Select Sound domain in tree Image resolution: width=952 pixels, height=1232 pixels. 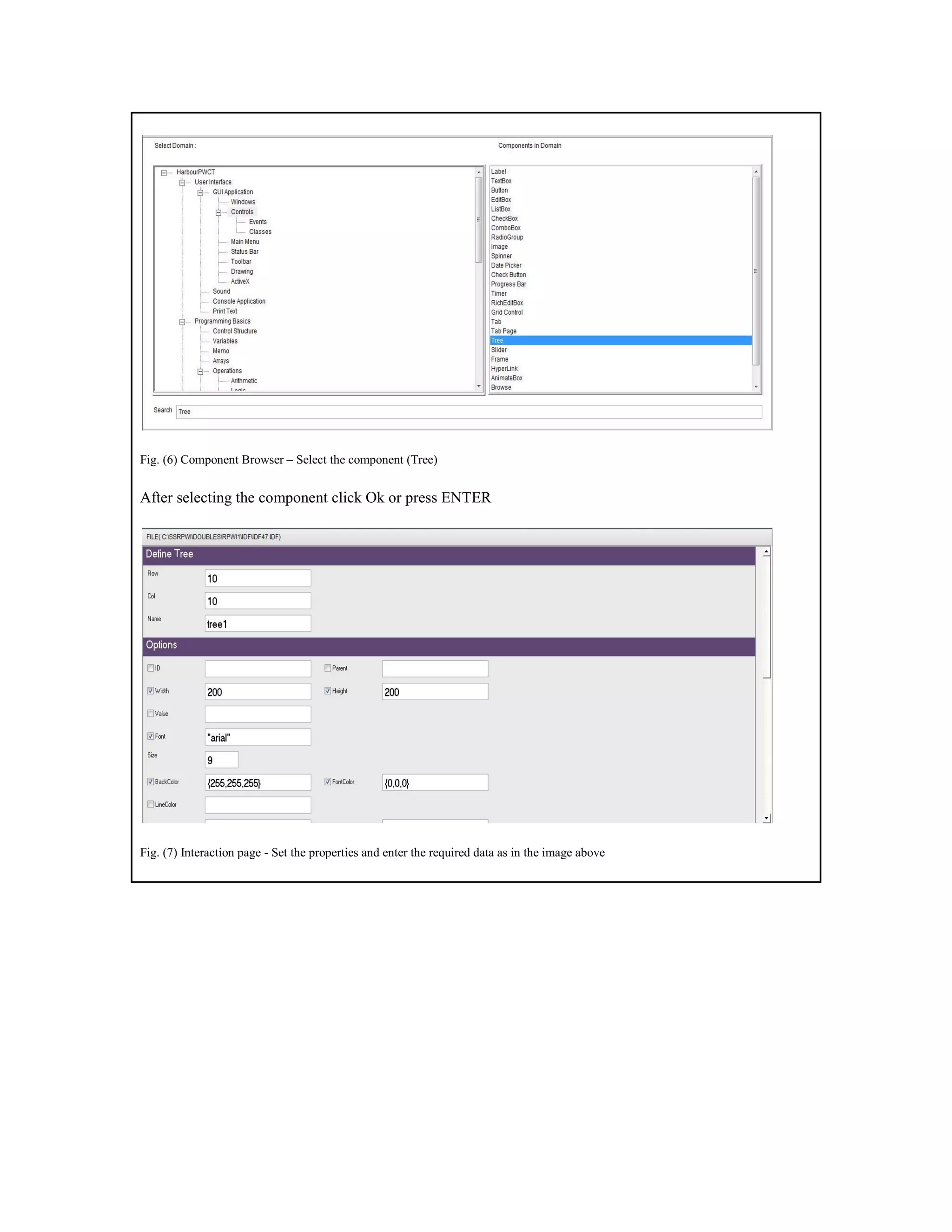click(221, 291)
